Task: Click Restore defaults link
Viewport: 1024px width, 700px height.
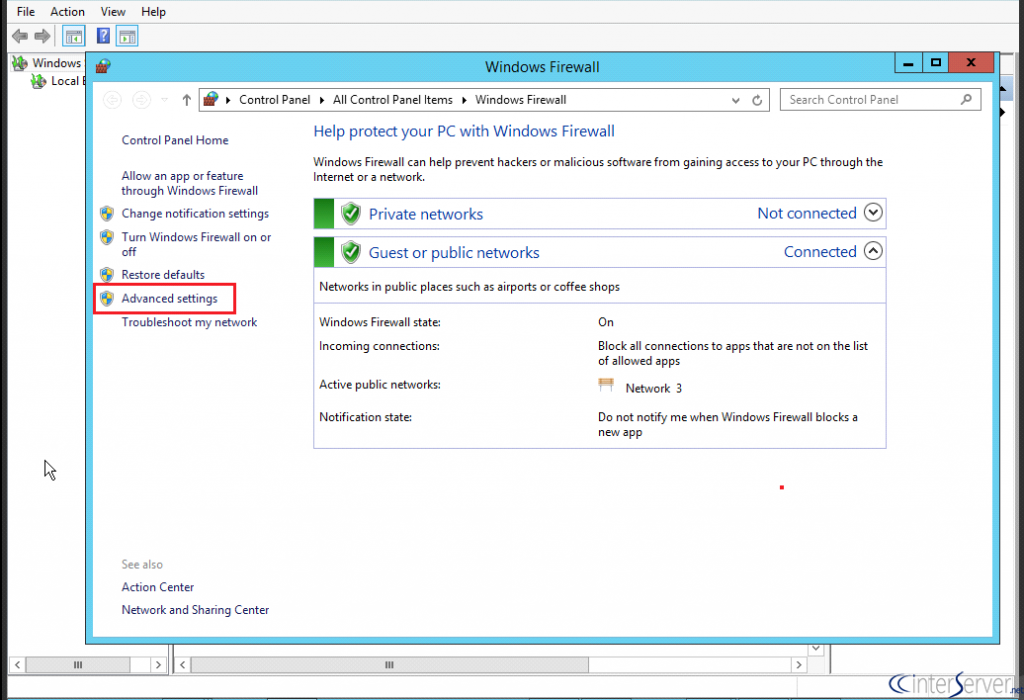Action: [x=163, y=275]
